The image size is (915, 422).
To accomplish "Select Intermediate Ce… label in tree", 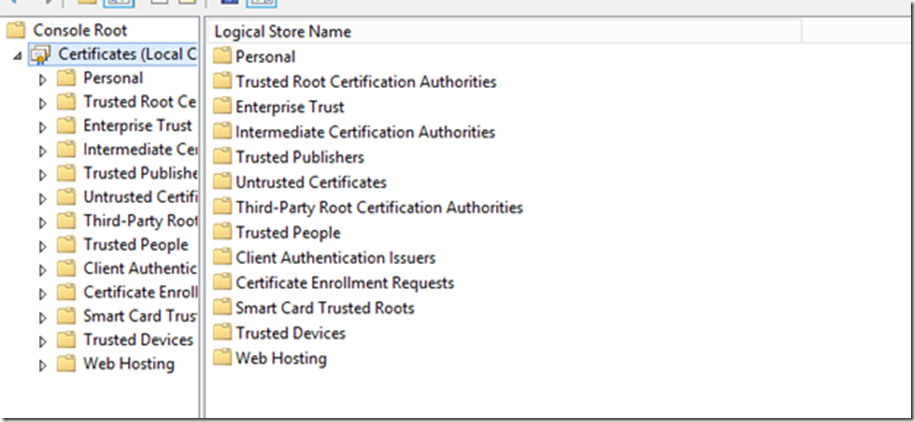I will click(x=140, y=150).
